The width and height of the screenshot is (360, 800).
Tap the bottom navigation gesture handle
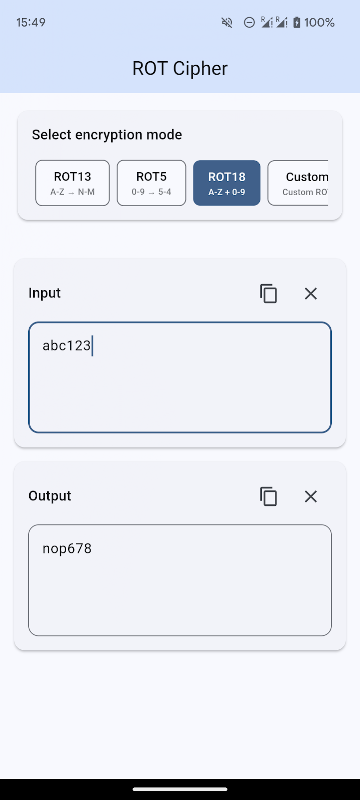(x=180, y=789)
